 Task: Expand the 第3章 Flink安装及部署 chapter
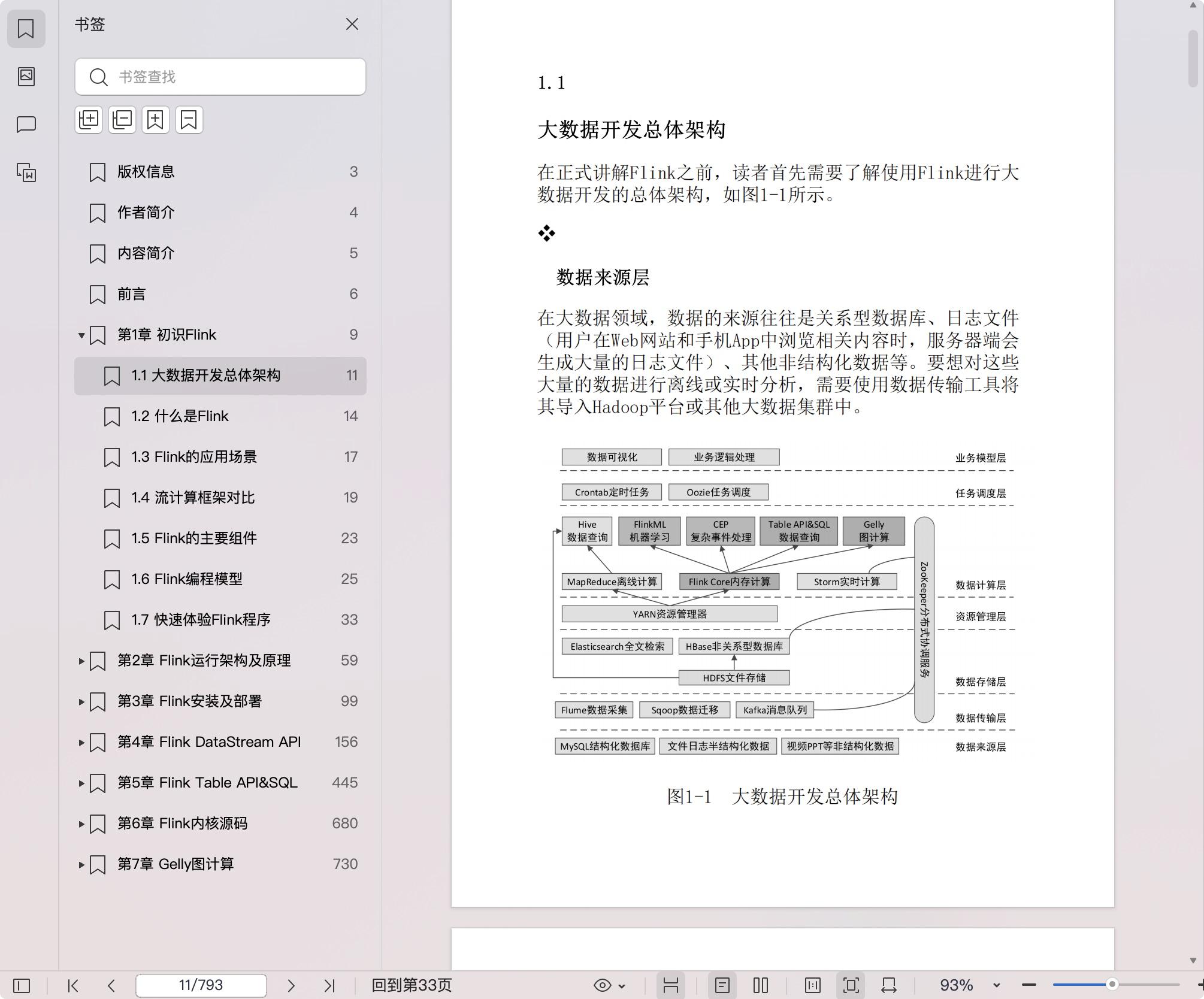tap(81, 701)
